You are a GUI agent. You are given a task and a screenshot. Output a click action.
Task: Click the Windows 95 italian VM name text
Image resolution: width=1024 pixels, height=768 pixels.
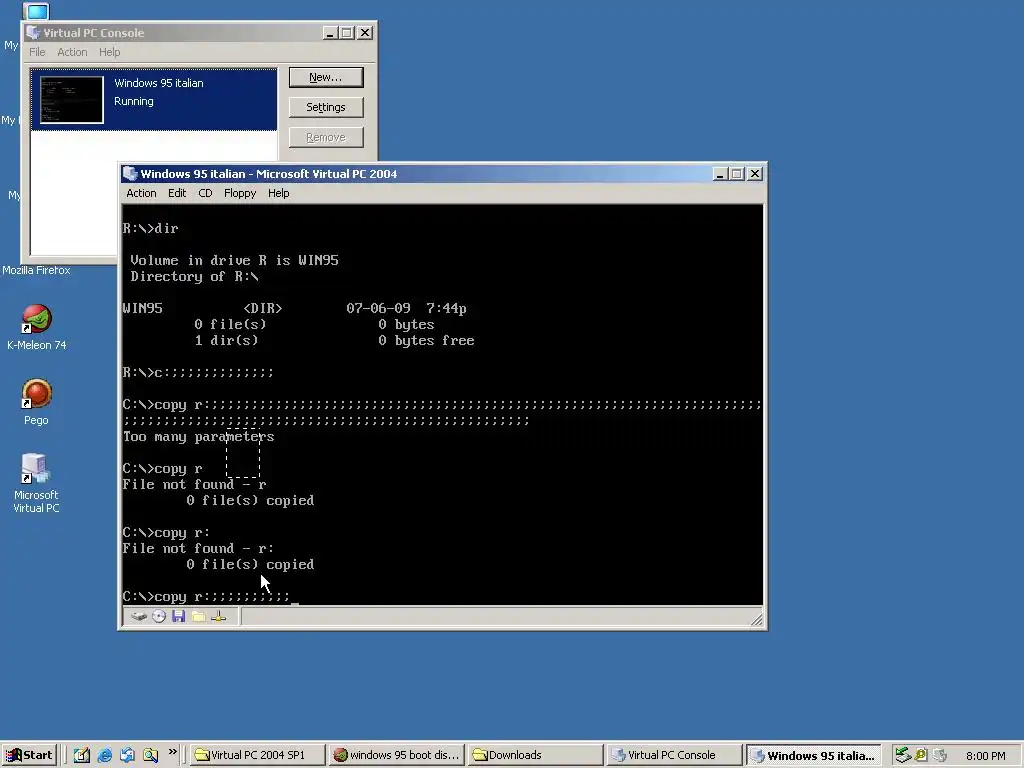(159, 83)
